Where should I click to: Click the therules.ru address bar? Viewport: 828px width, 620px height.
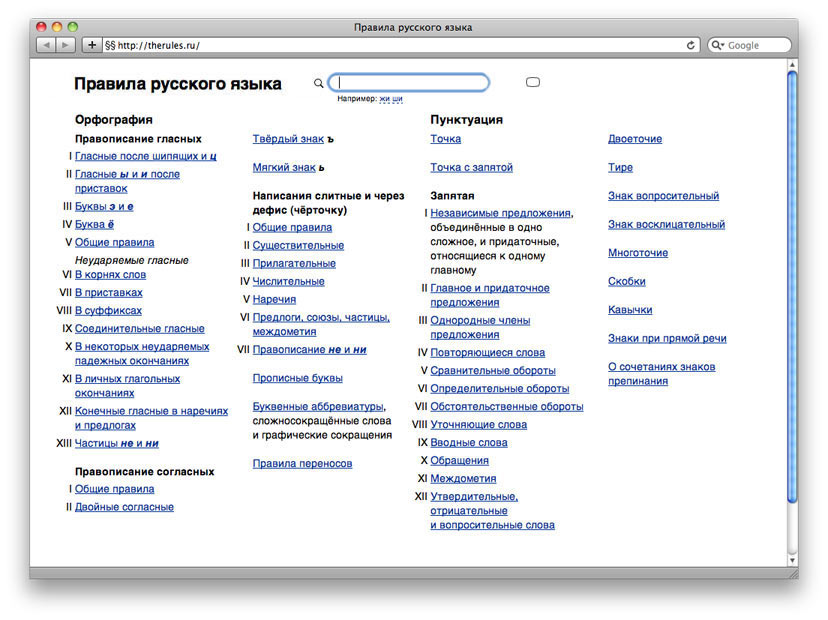click(x=401, y=45)
